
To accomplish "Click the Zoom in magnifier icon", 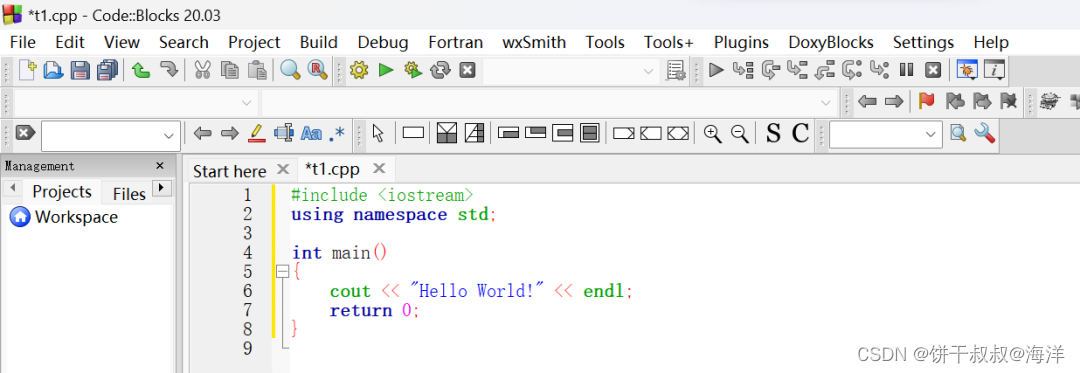I will point(713,134).
